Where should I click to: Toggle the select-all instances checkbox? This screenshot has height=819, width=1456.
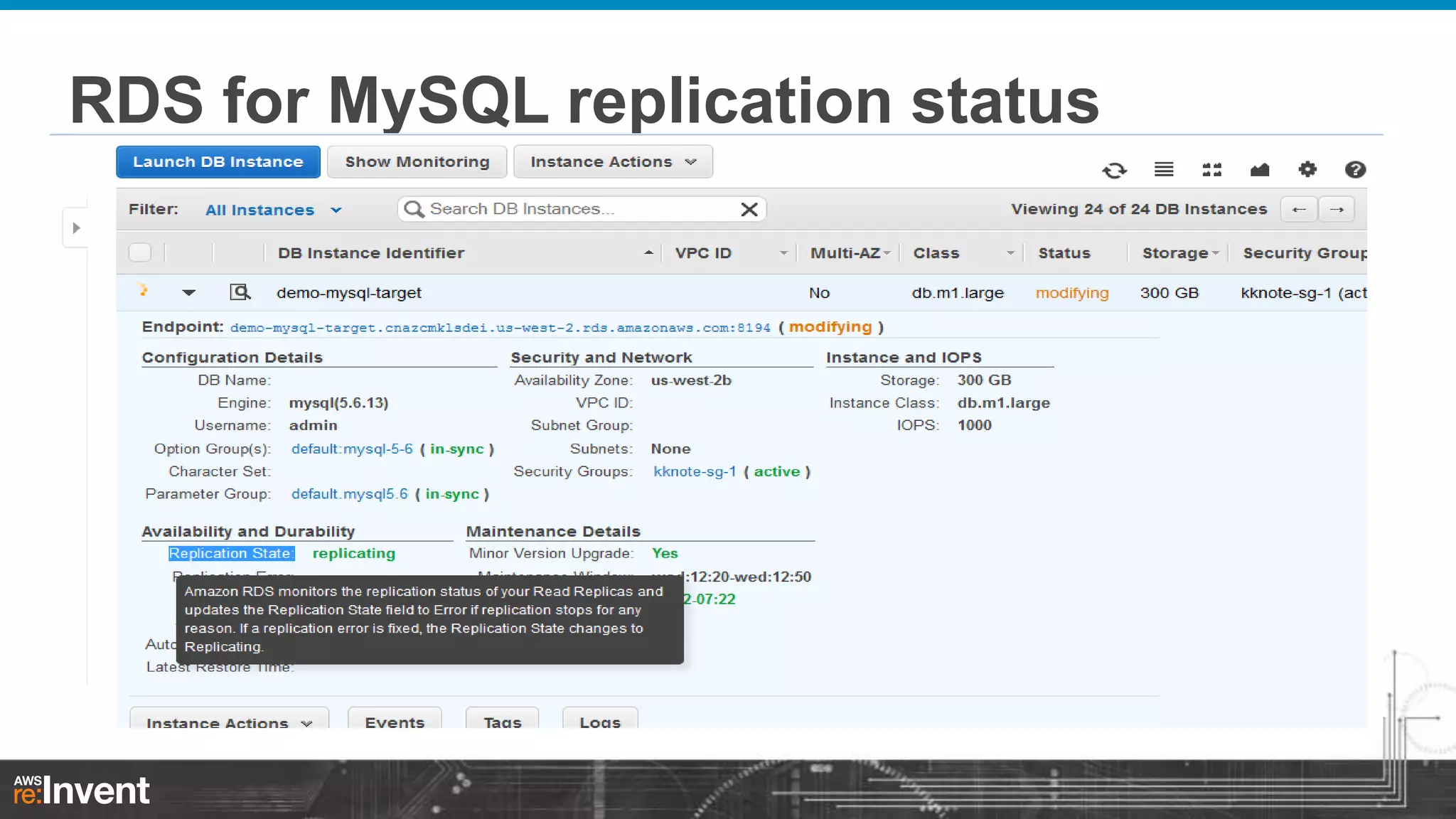140,252
